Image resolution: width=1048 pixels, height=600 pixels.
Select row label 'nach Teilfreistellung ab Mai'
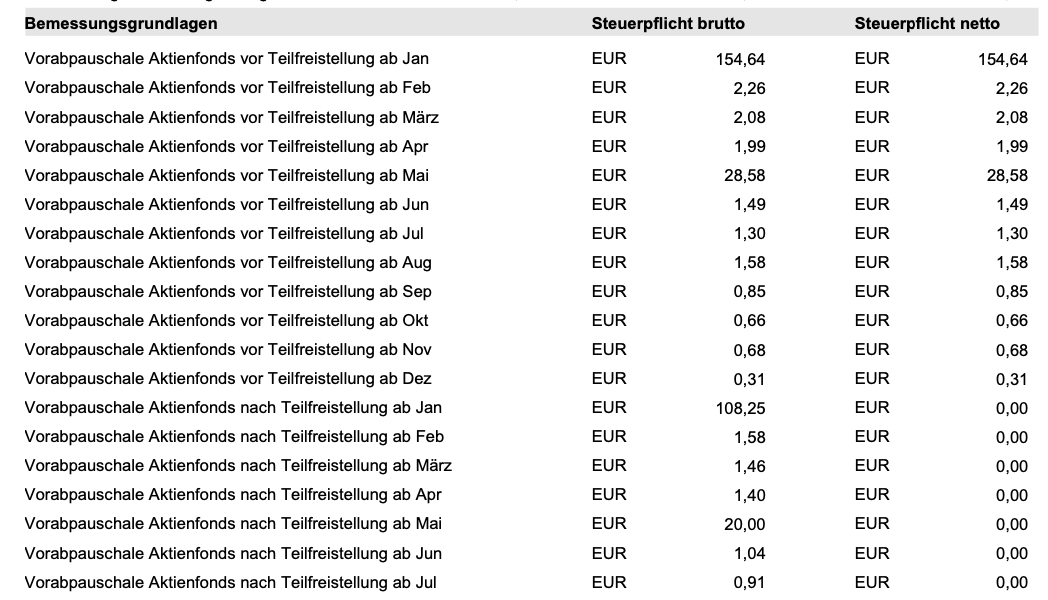tap(233, 524)
